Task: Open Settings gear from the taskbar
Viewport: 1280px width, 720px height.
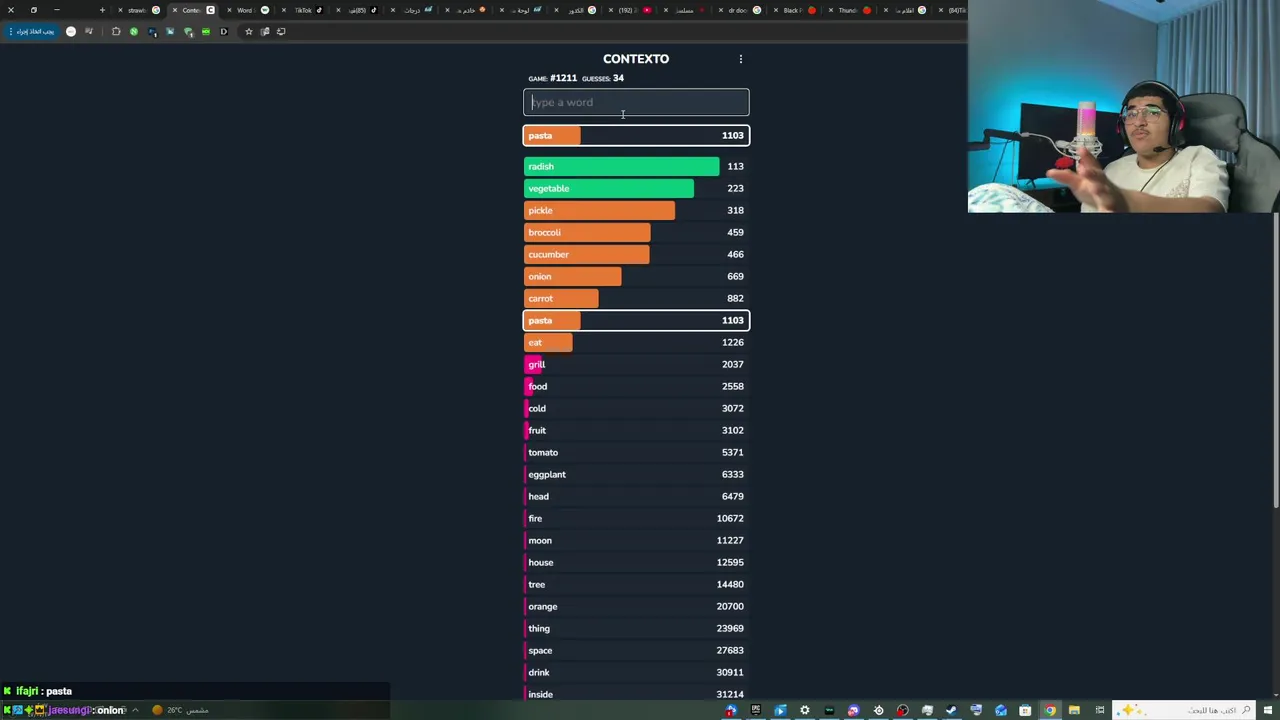Action: click(805, 710)
